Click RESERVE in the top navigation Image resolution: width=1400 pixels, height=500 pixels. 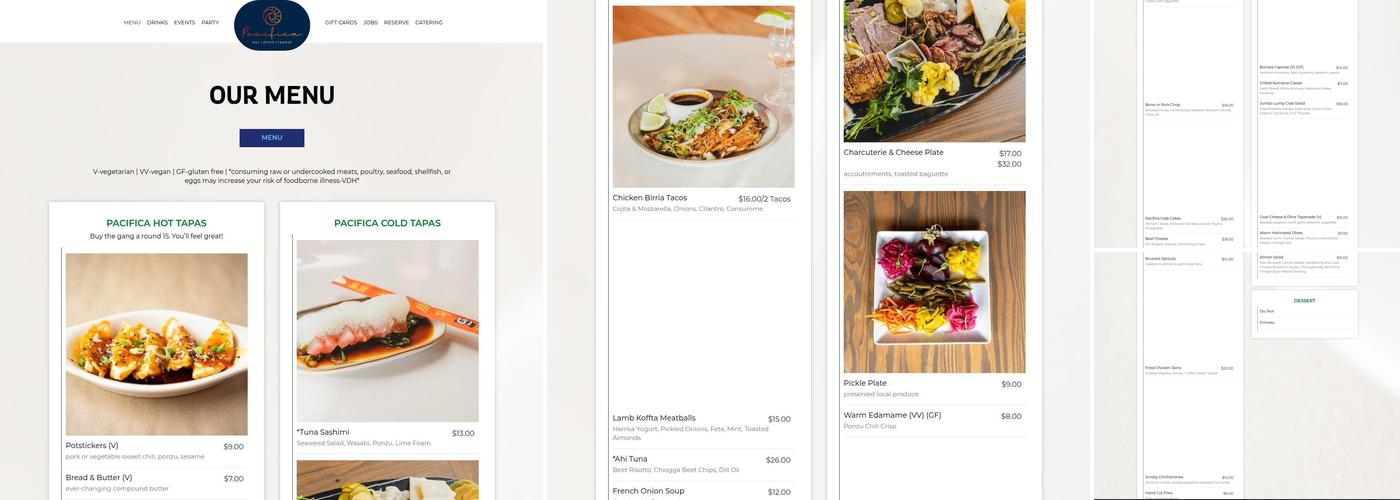coord(396,22)
